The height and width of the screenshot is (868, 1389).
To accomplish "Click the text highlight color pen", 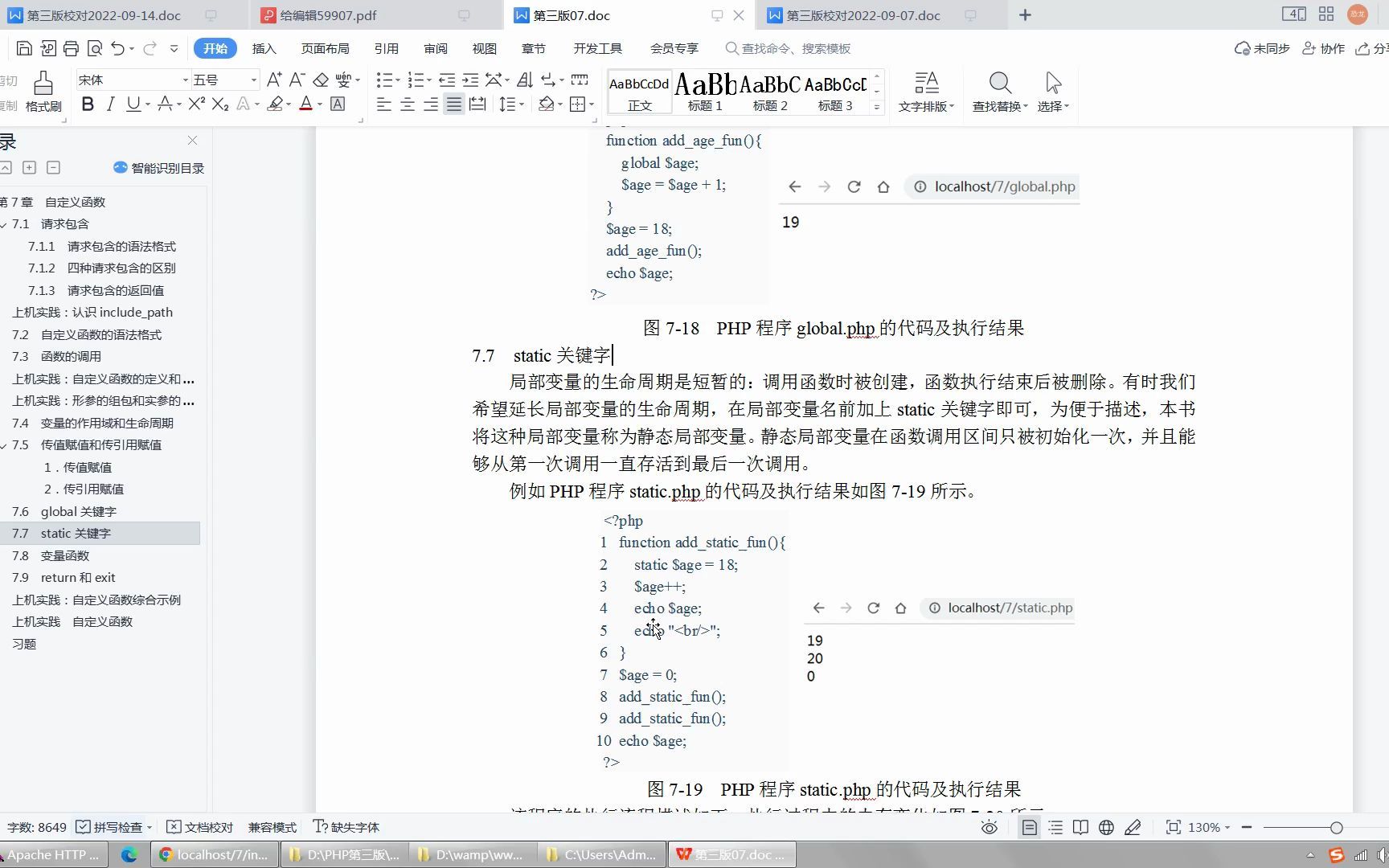I will [276, 104].
